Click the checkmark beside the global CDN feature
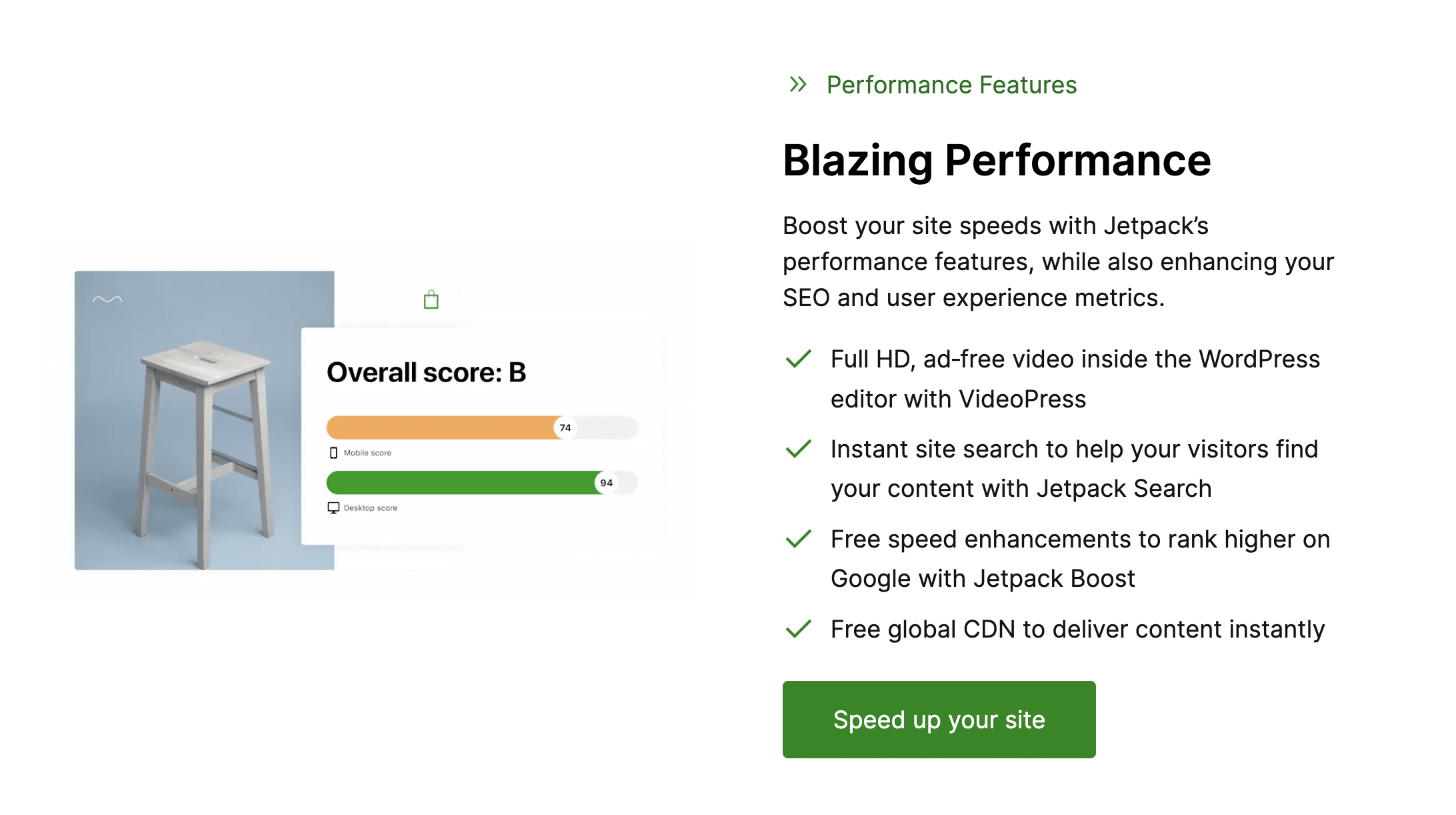 click(x=798, y=629)
